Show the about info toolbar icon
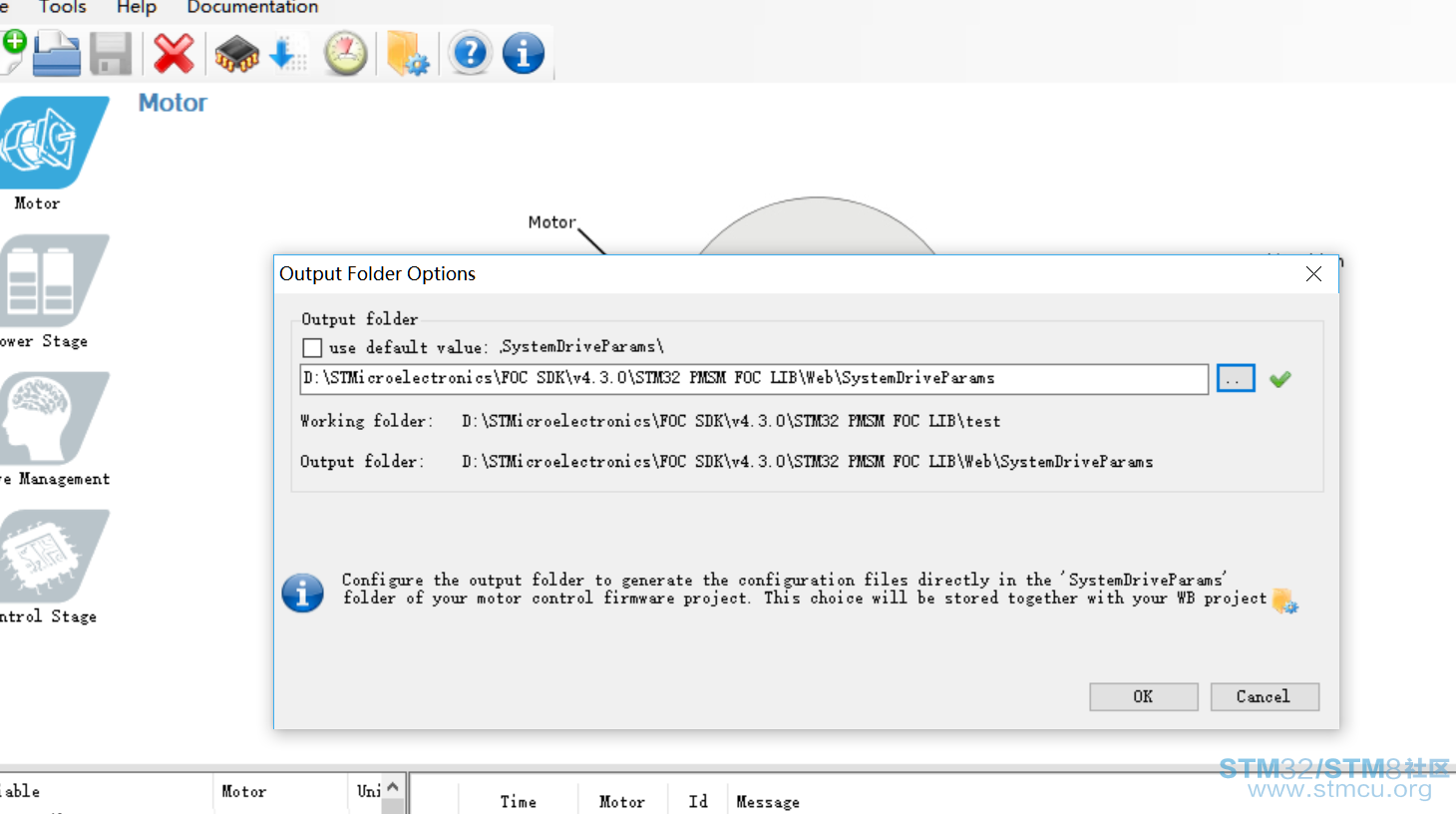The height and width of the screenshot is (814, 1456). click(x=524, y=54)
